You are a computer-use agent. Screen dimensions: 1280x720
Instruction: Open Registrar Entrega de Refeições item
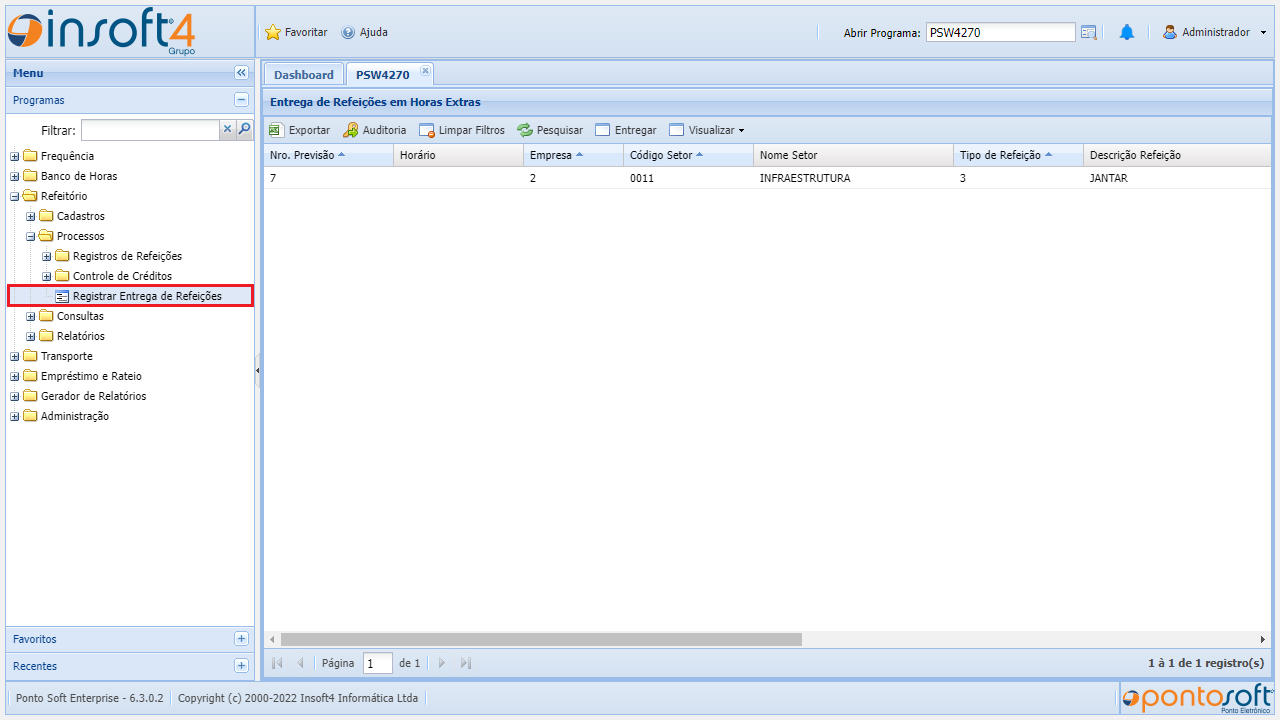(147, 296)
